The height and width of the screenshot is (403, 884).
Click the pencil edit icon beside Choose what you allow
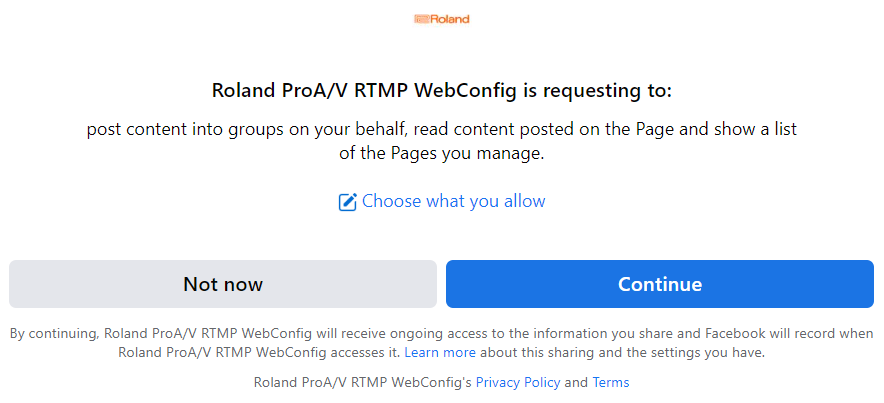[347, 202]
